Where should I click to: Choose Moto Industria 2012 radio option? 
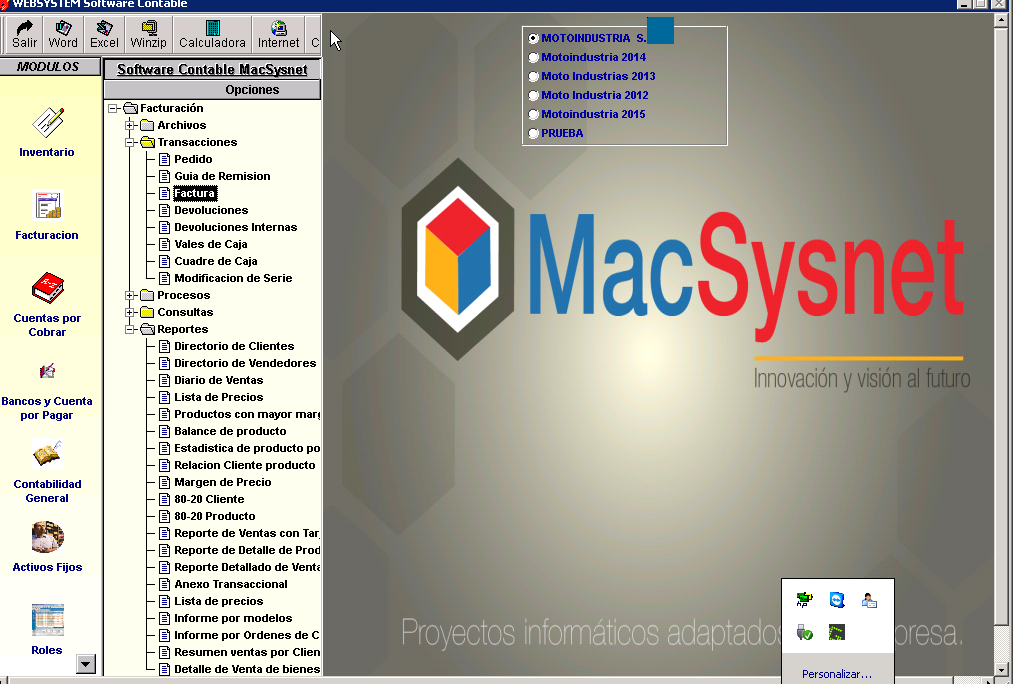(x=533, y=96)
